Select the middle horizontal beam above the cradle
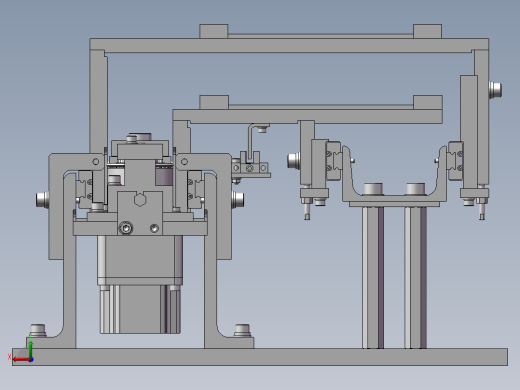The height and width of the screenshot is (390, 520). [307, 116]
